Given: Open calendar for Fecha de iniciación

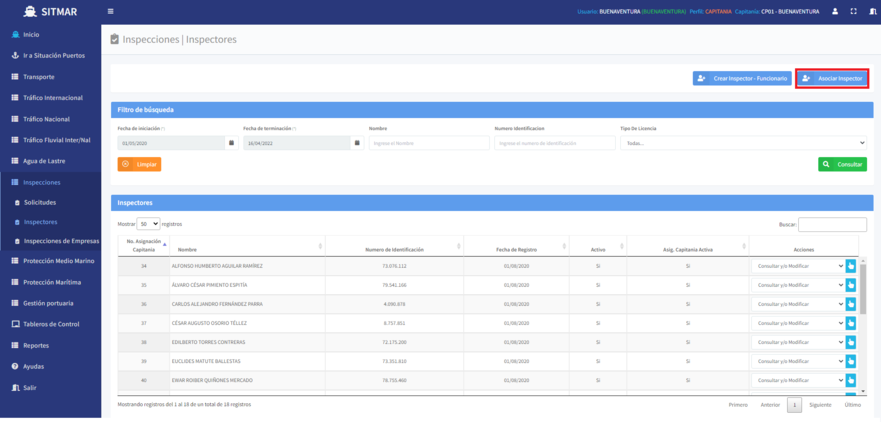Looking at the screenshot, I should pyautogui.click(x=231, y=143).
